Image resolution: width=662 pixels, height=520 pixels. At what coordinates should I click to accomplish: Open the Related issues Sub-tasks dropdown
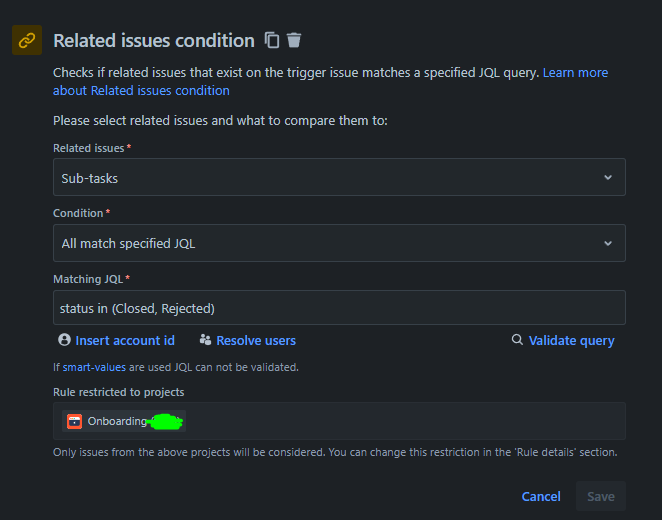coord(339,177)
